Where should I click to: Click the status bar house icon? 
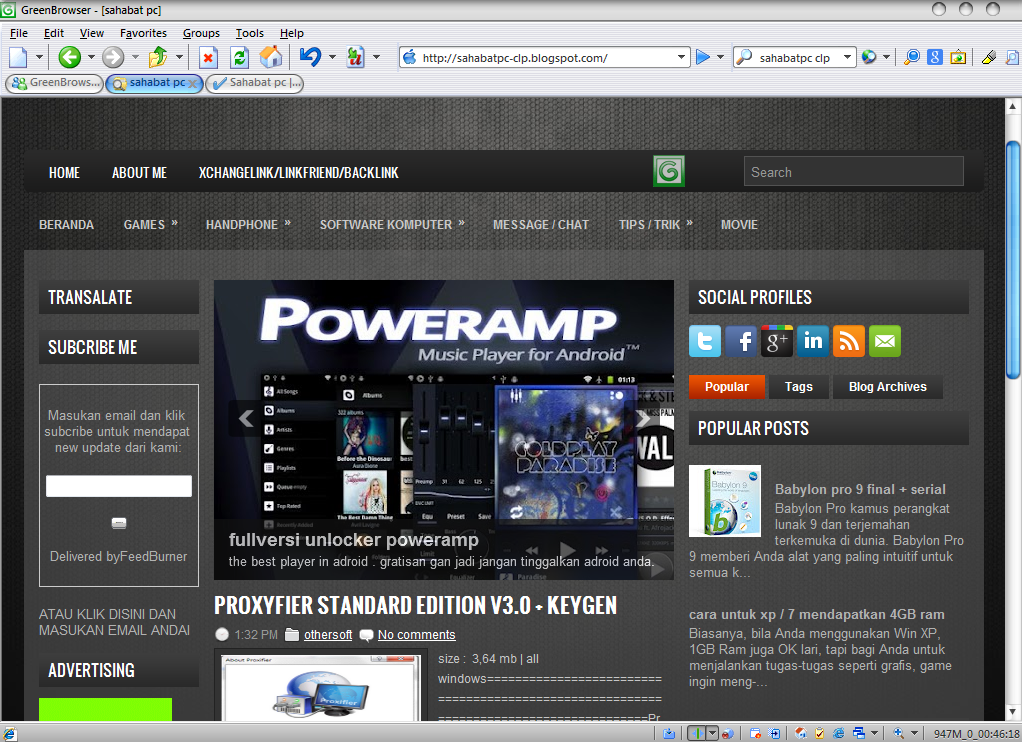(x=800, y=734)
